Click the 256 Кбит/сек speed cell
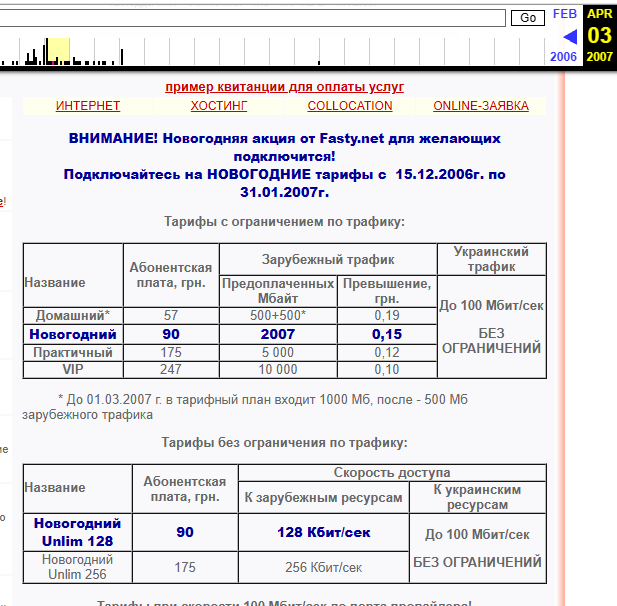 tap(323, 567)
